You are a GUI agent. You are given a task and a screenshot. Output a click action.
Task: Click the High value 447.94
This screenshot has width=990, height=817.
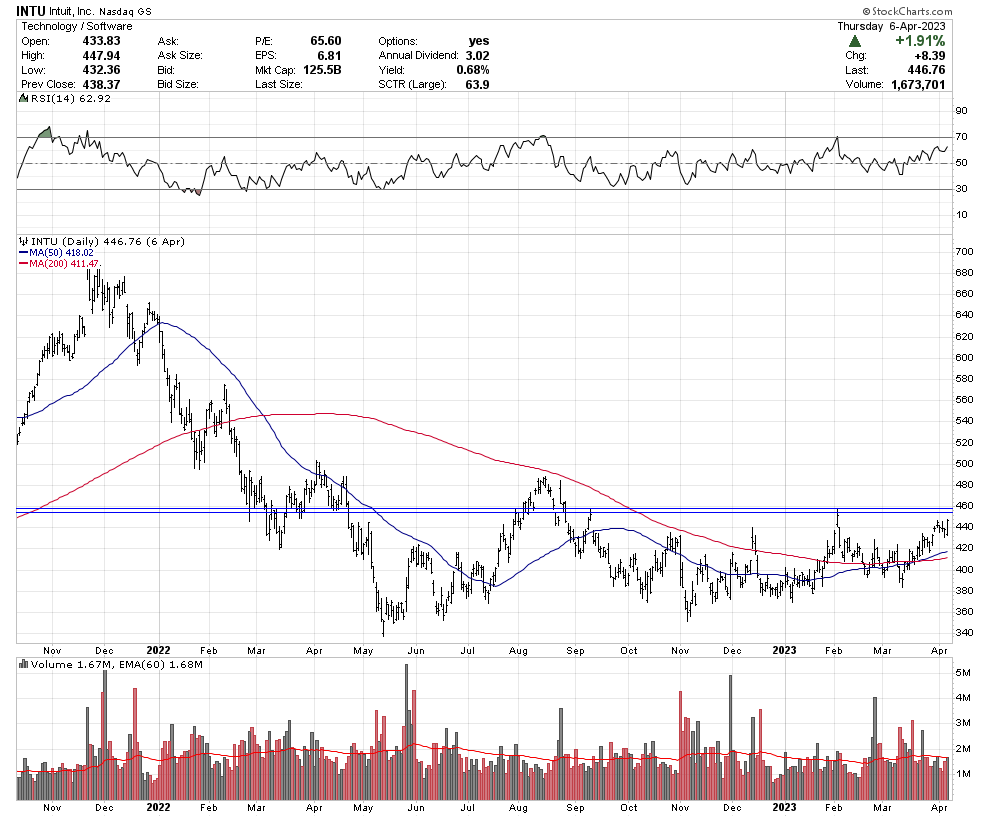pos(101,55)
